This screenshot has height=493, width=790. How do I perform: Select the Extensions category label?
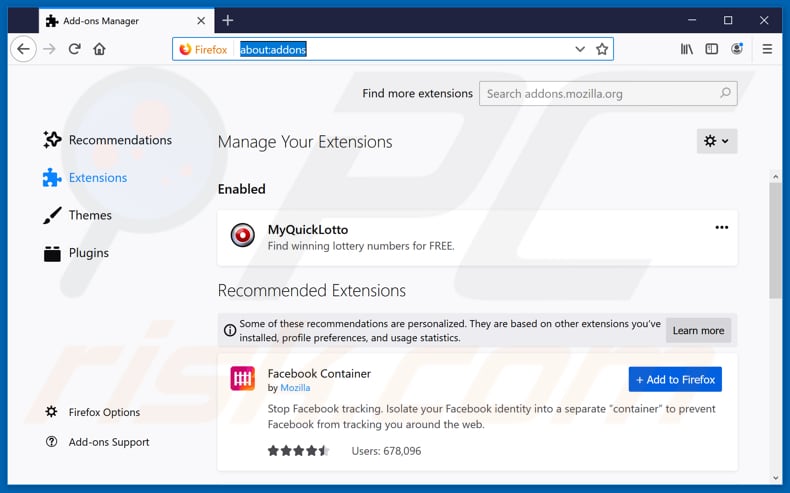(x=98, y=178)
